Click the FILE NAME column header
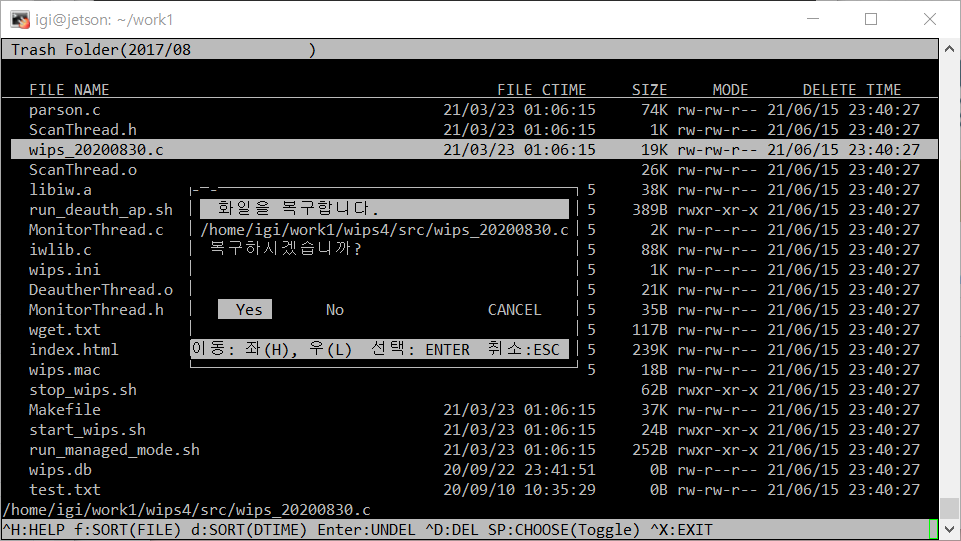The height and width of the screenshot is (541, 961). point(69,90)
